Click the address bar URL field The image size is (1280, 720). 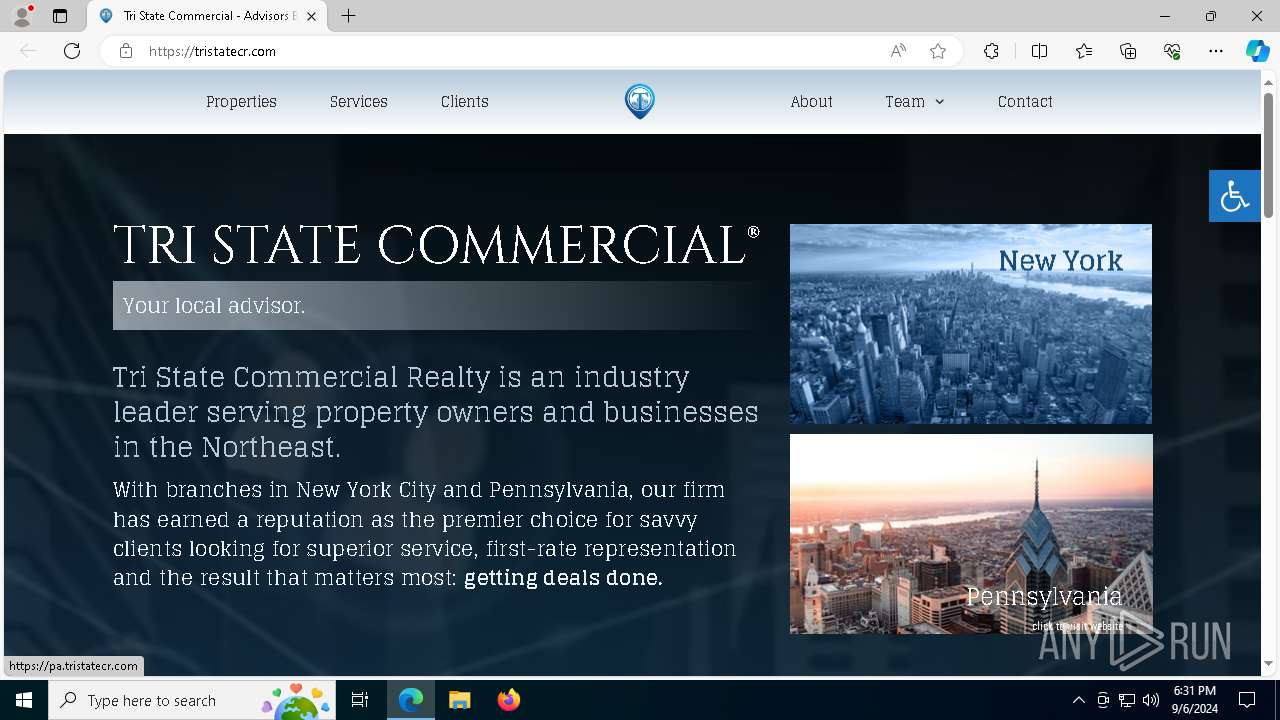510,51
